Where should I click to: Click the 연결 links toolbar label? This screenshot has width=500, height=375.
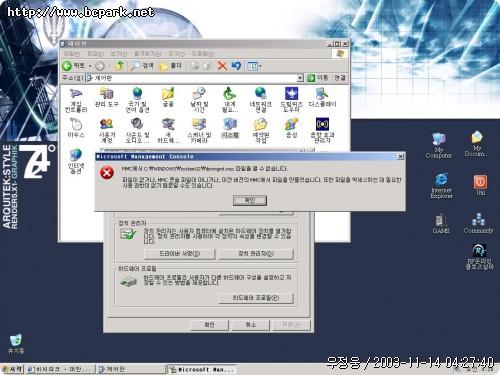tap(339, 78)
